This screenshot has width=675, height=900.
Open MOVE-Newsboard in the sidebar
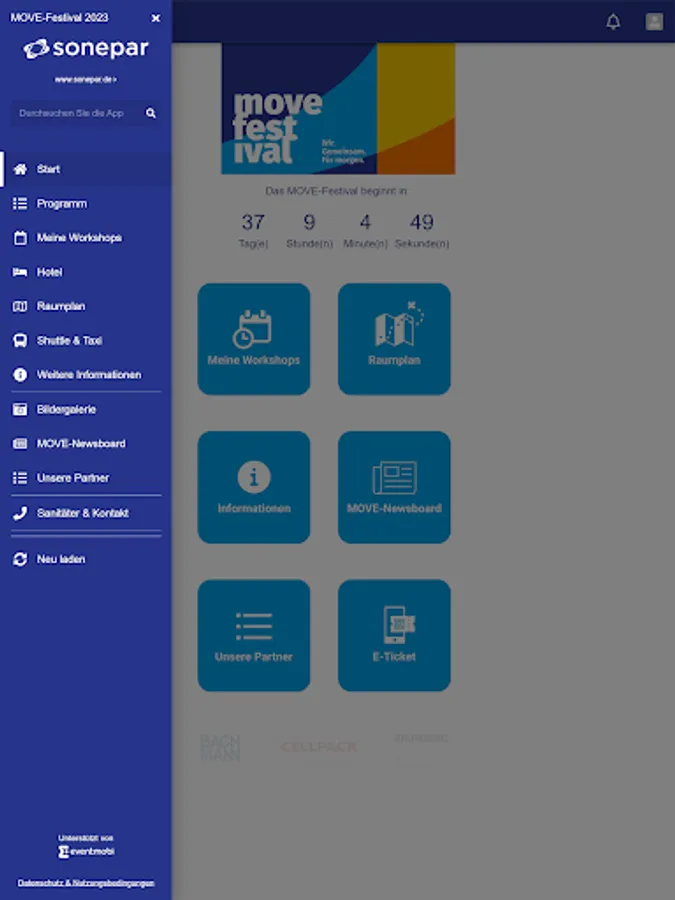[x=86, y=444]
